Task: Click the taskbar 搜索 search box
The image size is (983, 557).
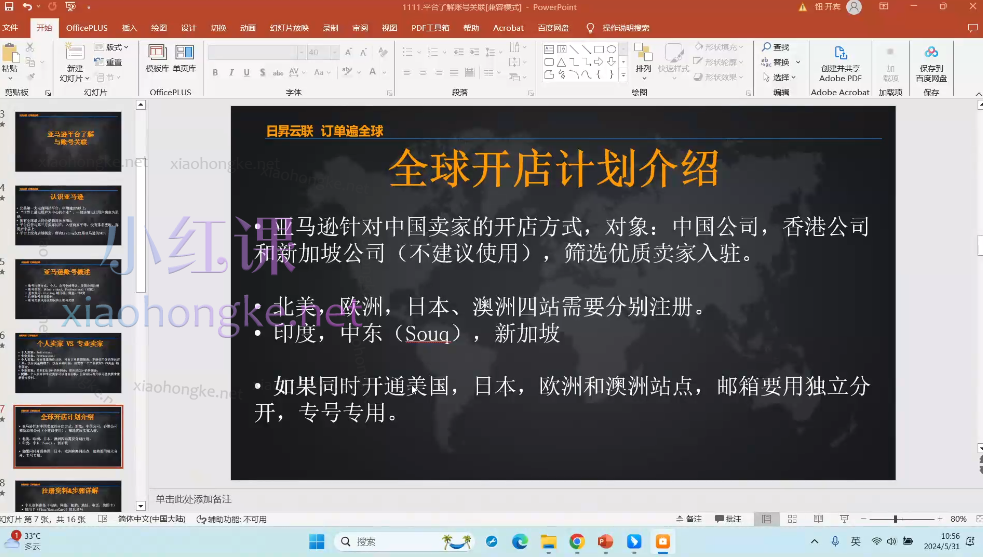Action: coord(405,541)
